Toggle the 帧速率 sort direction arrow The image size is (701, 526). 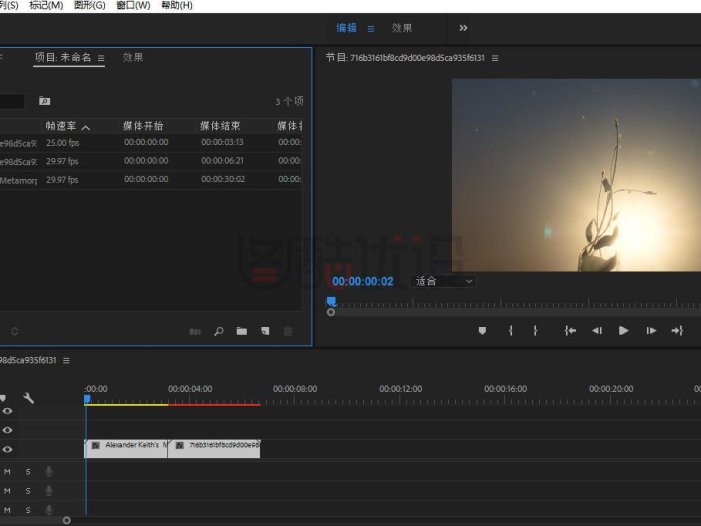(x=86, y=127)
